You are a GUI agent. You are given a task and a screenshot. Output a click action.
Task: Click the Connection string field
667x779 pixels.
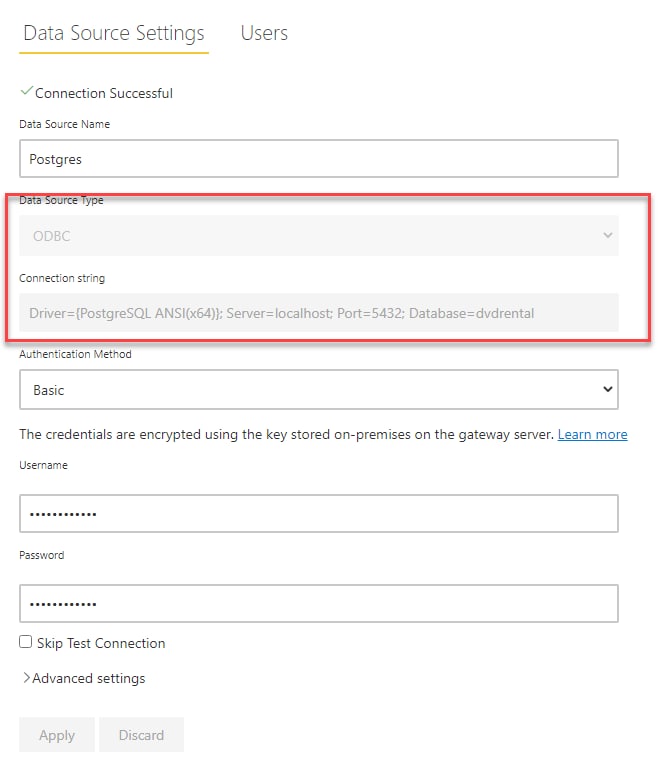point(319,313)
